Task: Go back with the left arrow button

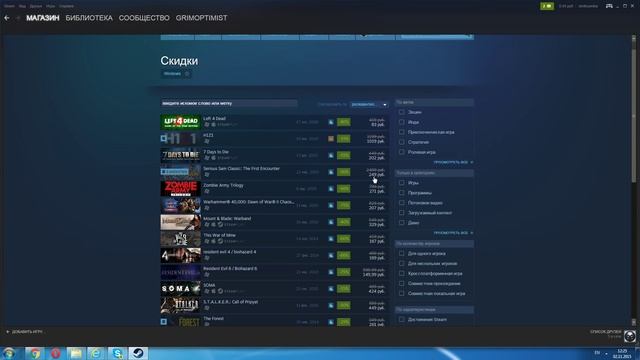Action: (7, 18)
